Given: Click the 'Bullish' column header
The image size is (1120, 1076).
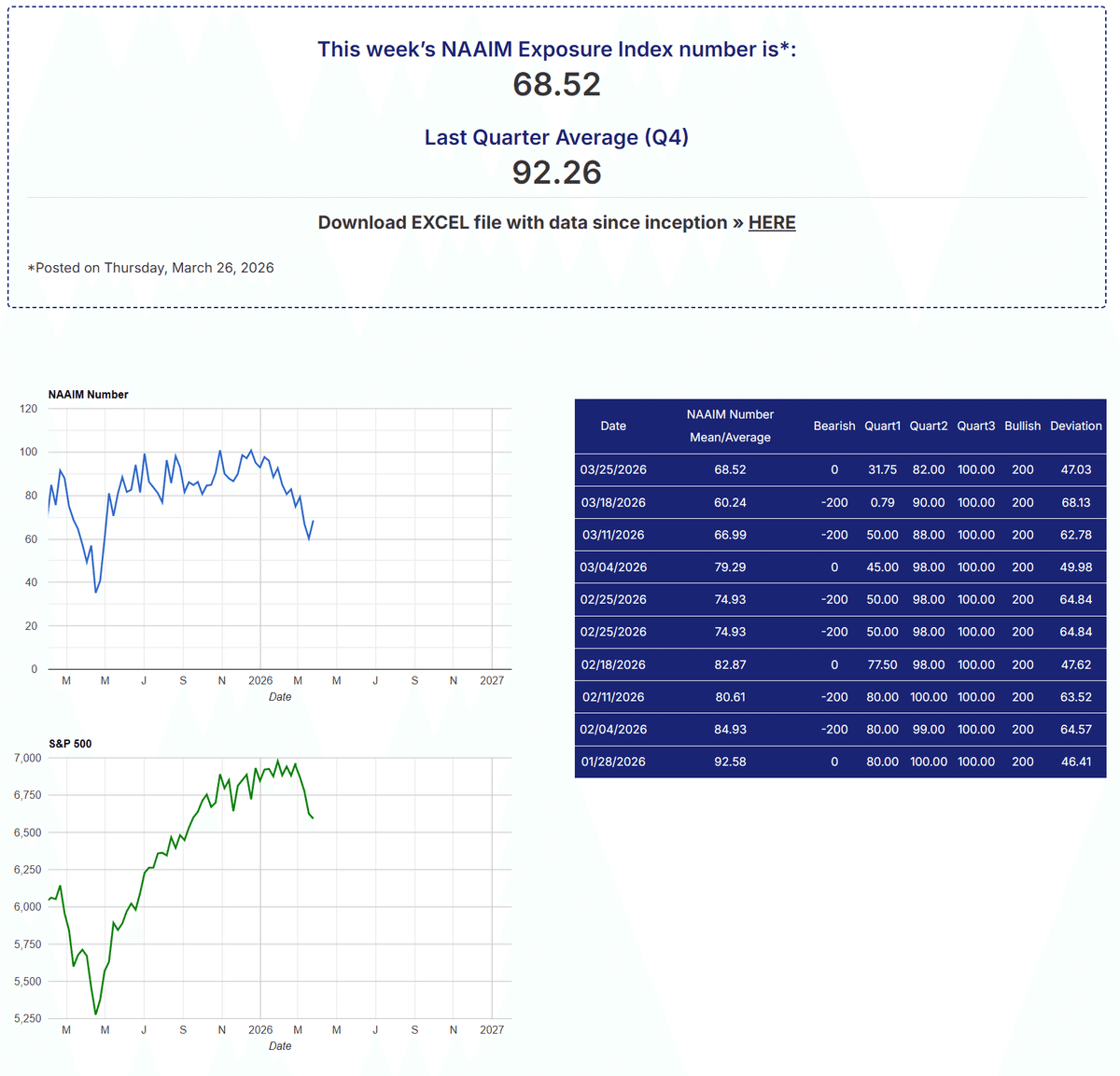Looking at the screenshot, I should click(1023, 426).
